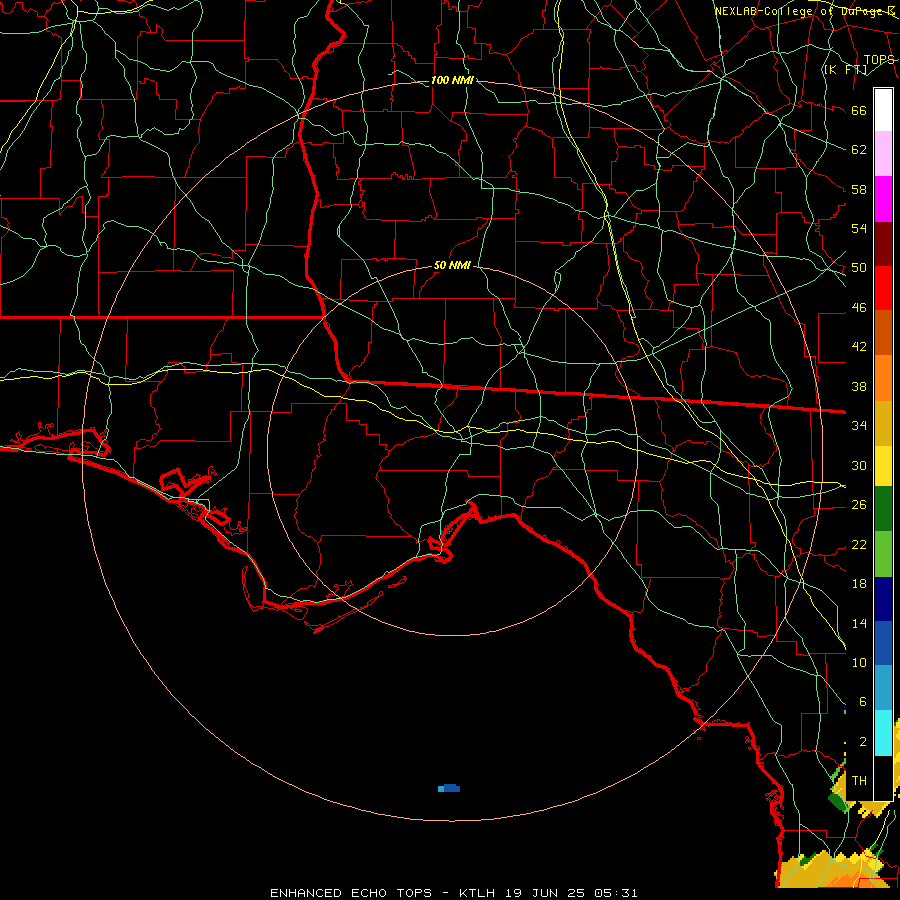Click the '62' label on the tops scale
900x900 pixels.
[x=859, y=149]
